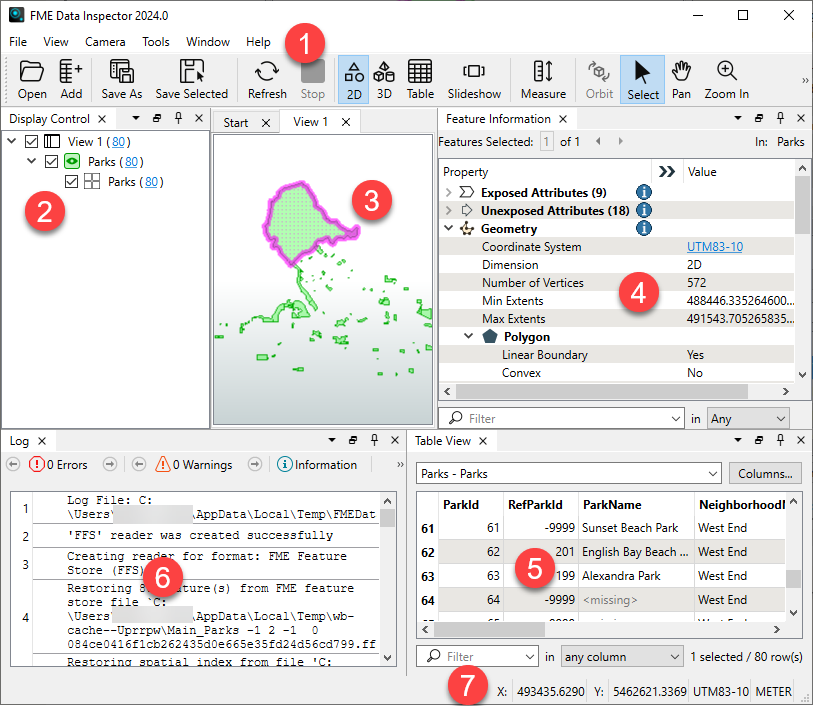The width and height of the screenshot is (813, 706).
Task: Open the File menu
Action: point(18,41)
